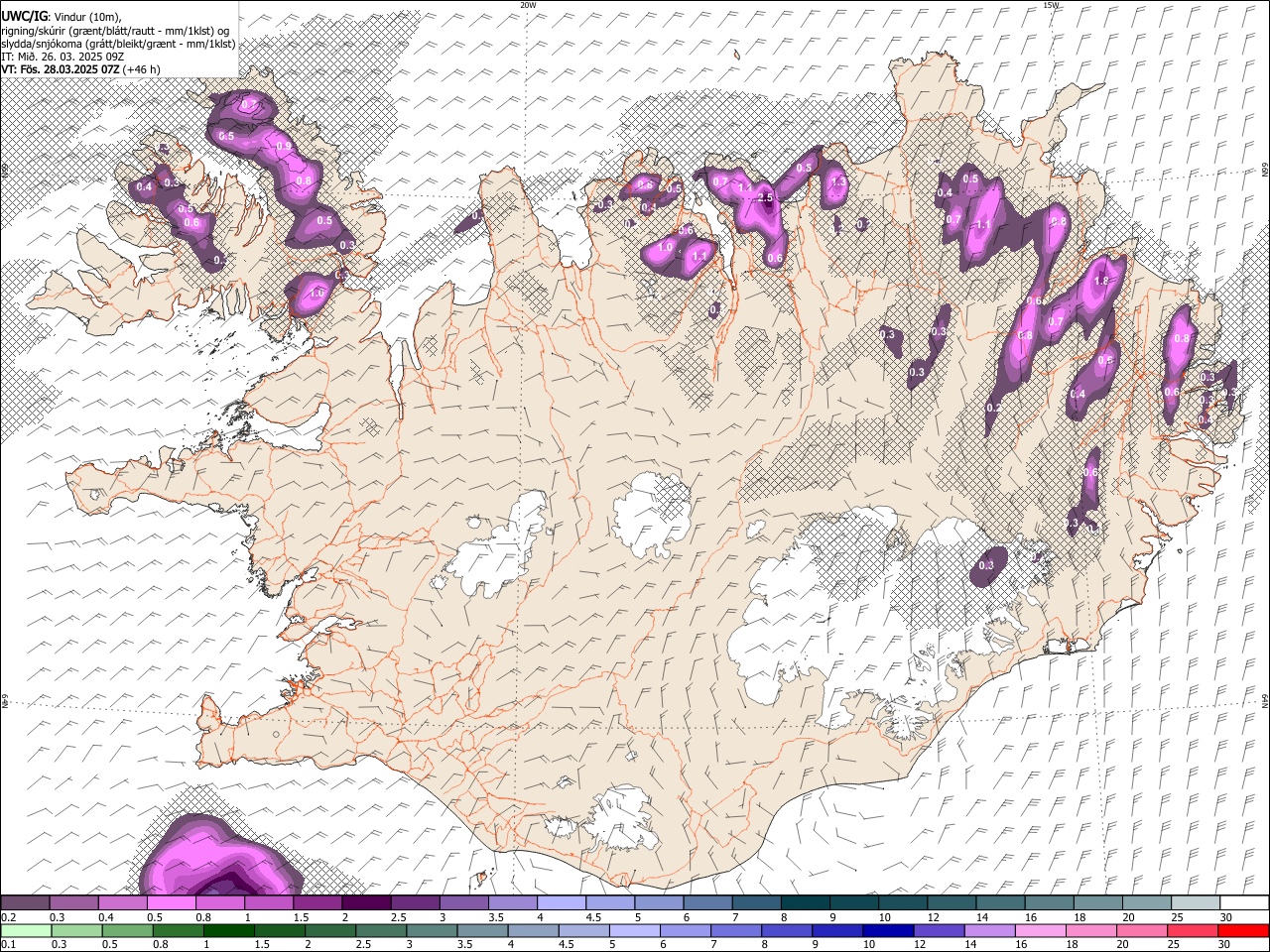Pick the grey-green 3–3.5 swatch in bottom legend

[x=433, y=931]
